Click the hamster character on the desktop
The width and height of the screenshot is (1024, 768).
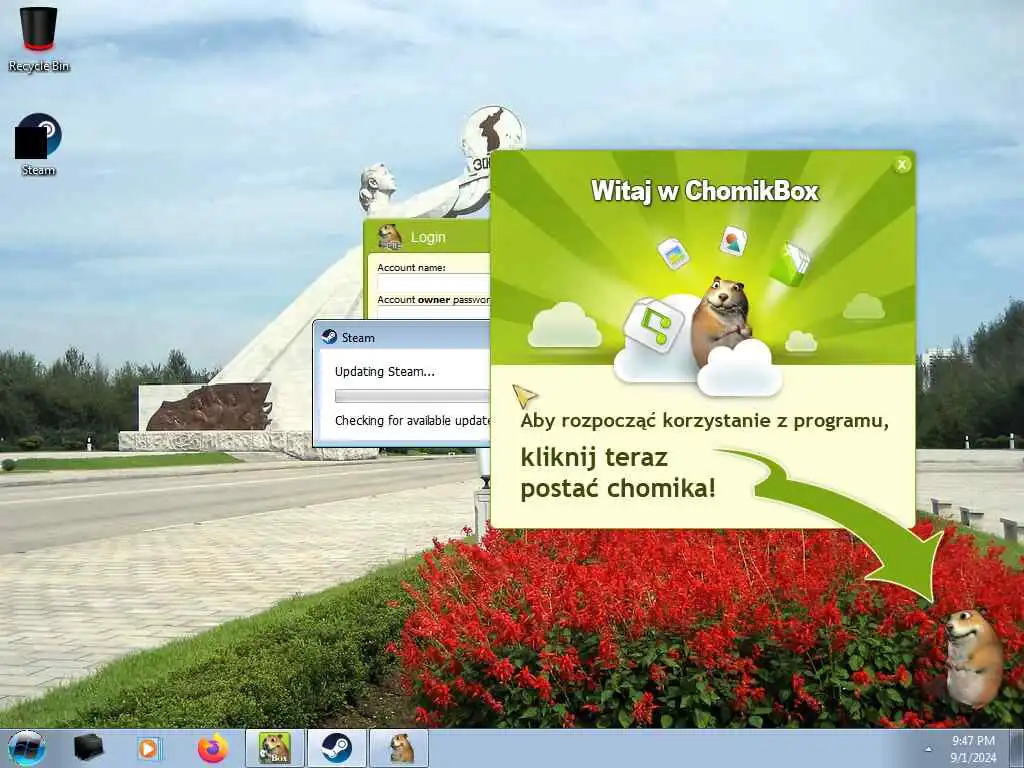[973, 658]
